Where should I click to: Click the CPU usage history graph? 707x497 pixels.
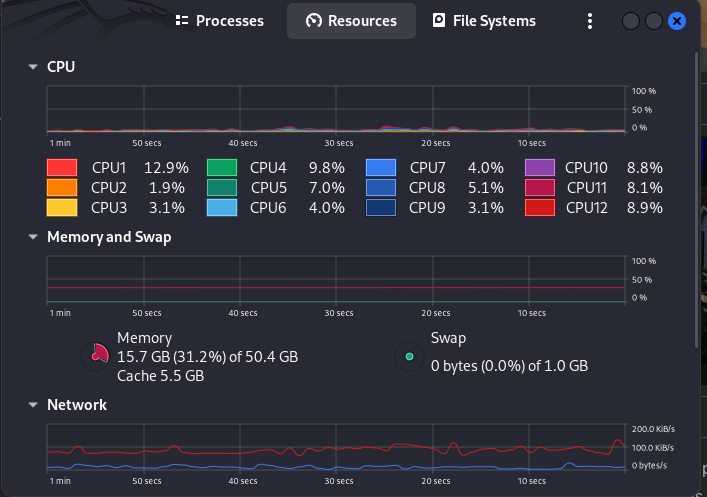pos(336,109)
